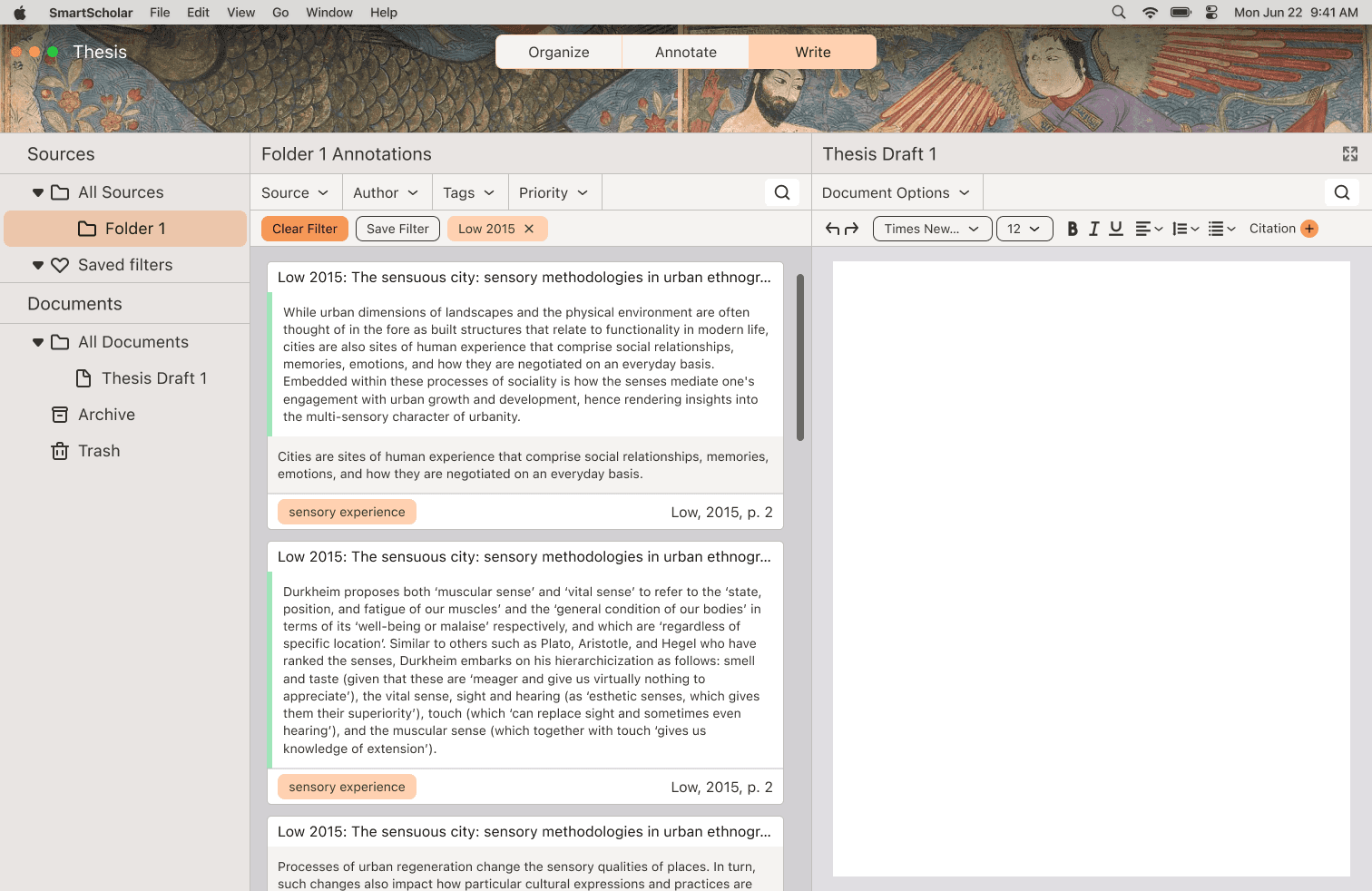
Task: Click the Save Filter button
Action: tap(397, 229)
